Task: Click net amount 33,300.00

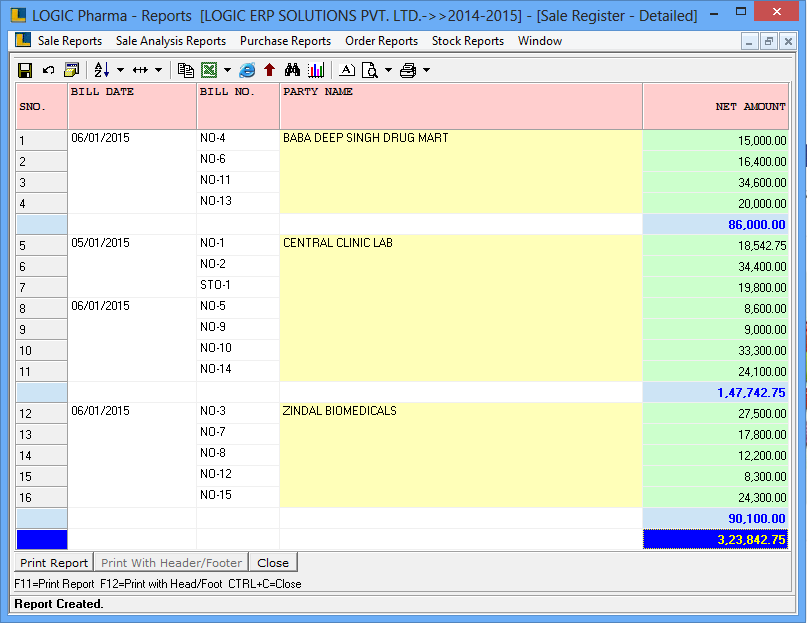Action: (x=762, y=351)
